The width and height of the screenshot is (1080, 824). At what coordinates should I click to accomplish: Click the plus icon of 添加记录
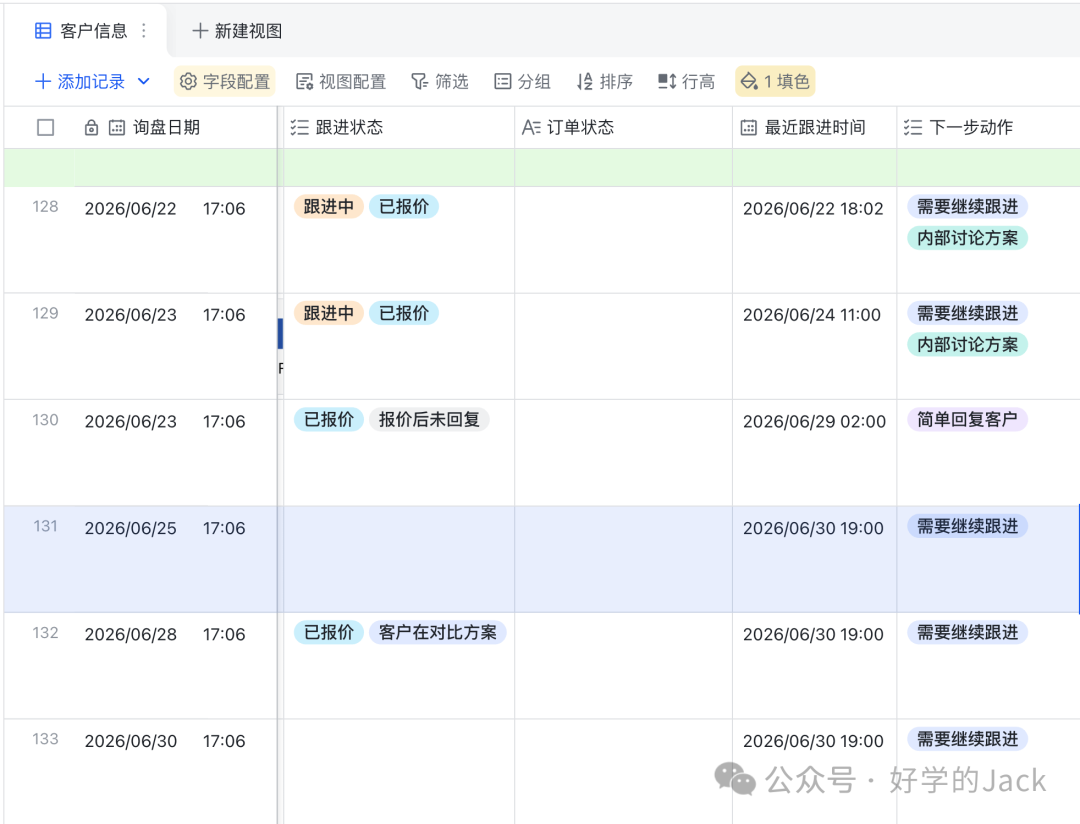[x=43, y=81]
